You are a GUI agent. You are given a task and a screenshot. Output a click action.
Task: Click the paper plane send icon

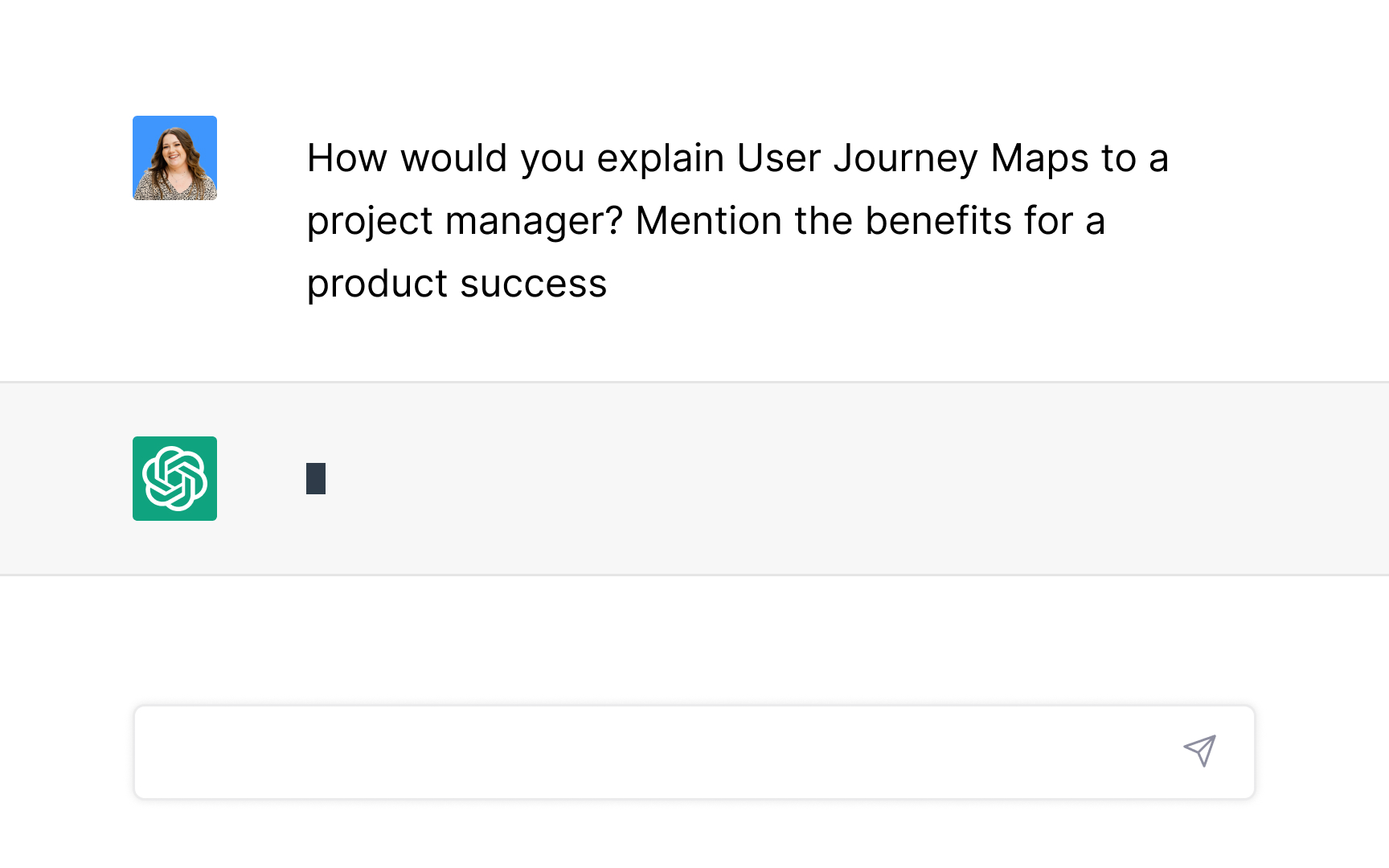[1199, 751]
